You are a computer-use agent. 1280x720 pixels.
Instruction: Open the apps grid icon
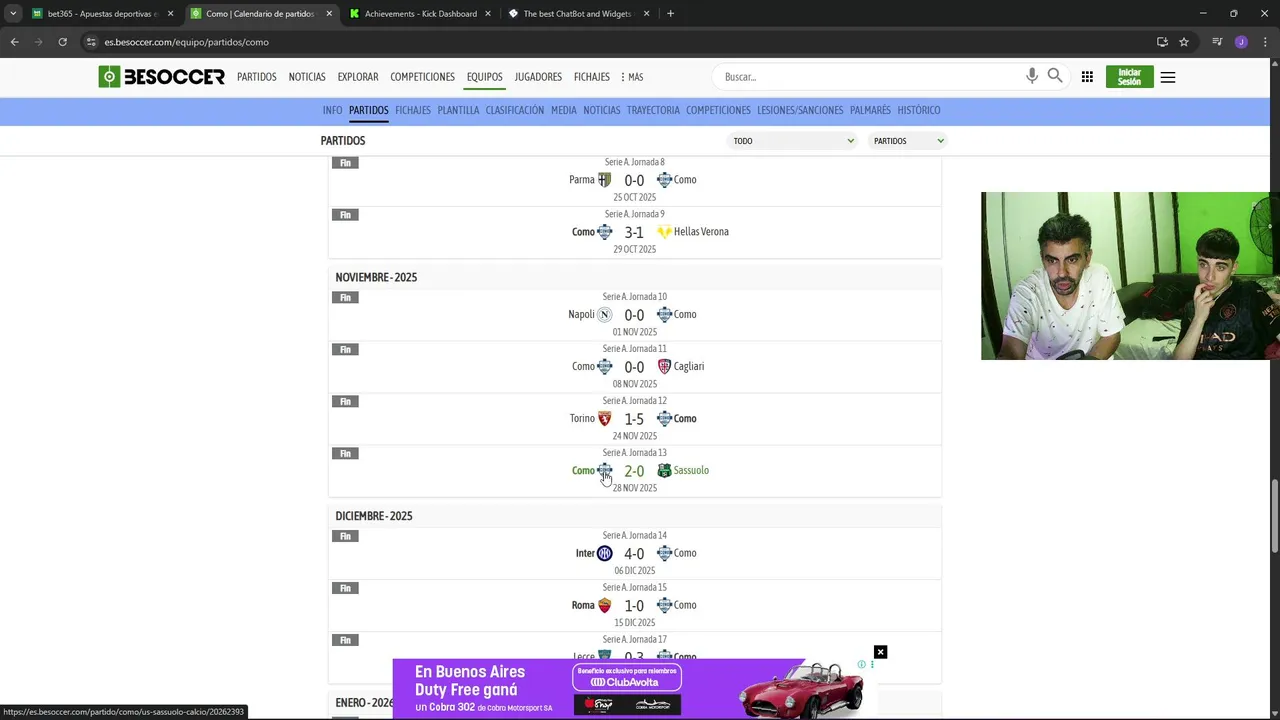[x=1087, y=77]
